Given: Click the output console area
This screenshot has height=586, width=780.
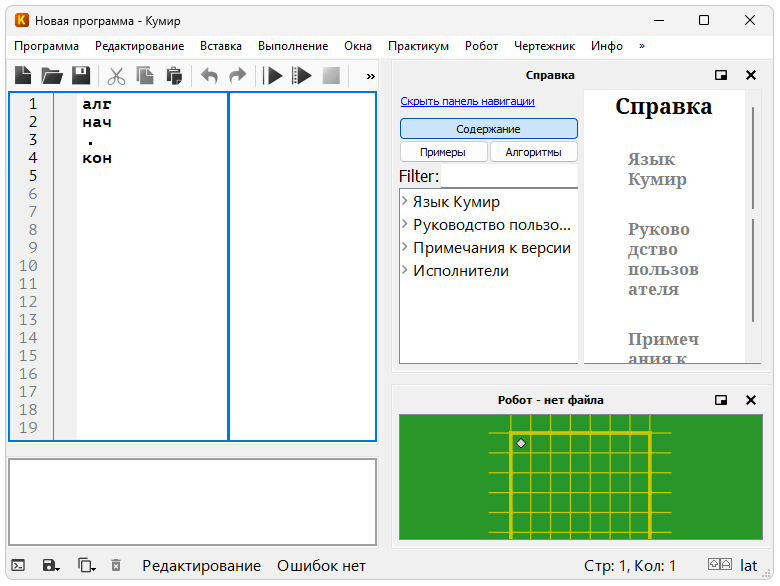Looking at the screenshot, I should pyautogui.click(x=193, y=502).
